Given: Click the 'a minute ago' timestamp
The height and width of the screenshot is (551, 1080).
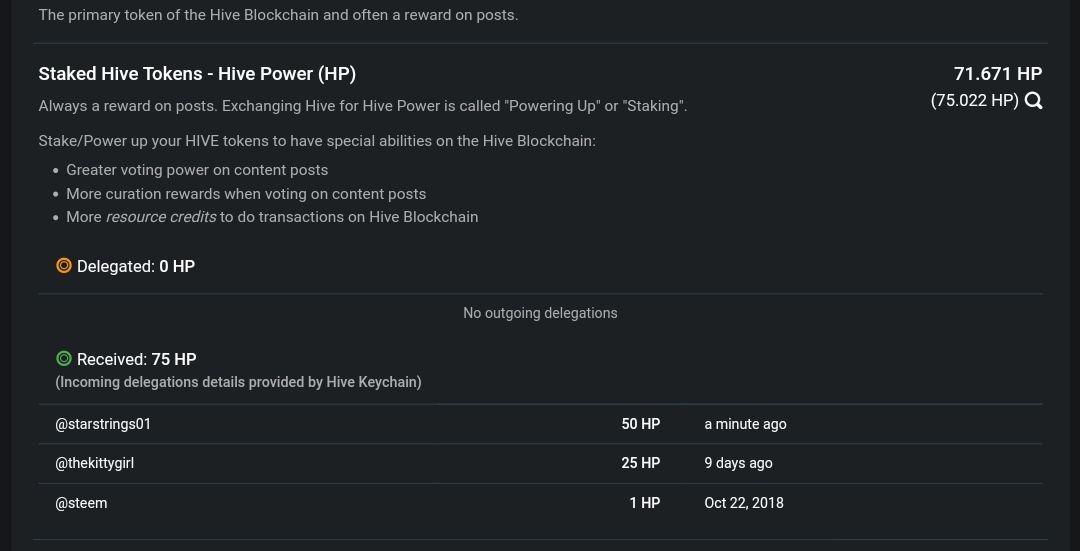Looking at the screenshot, I should coord(745,424).
